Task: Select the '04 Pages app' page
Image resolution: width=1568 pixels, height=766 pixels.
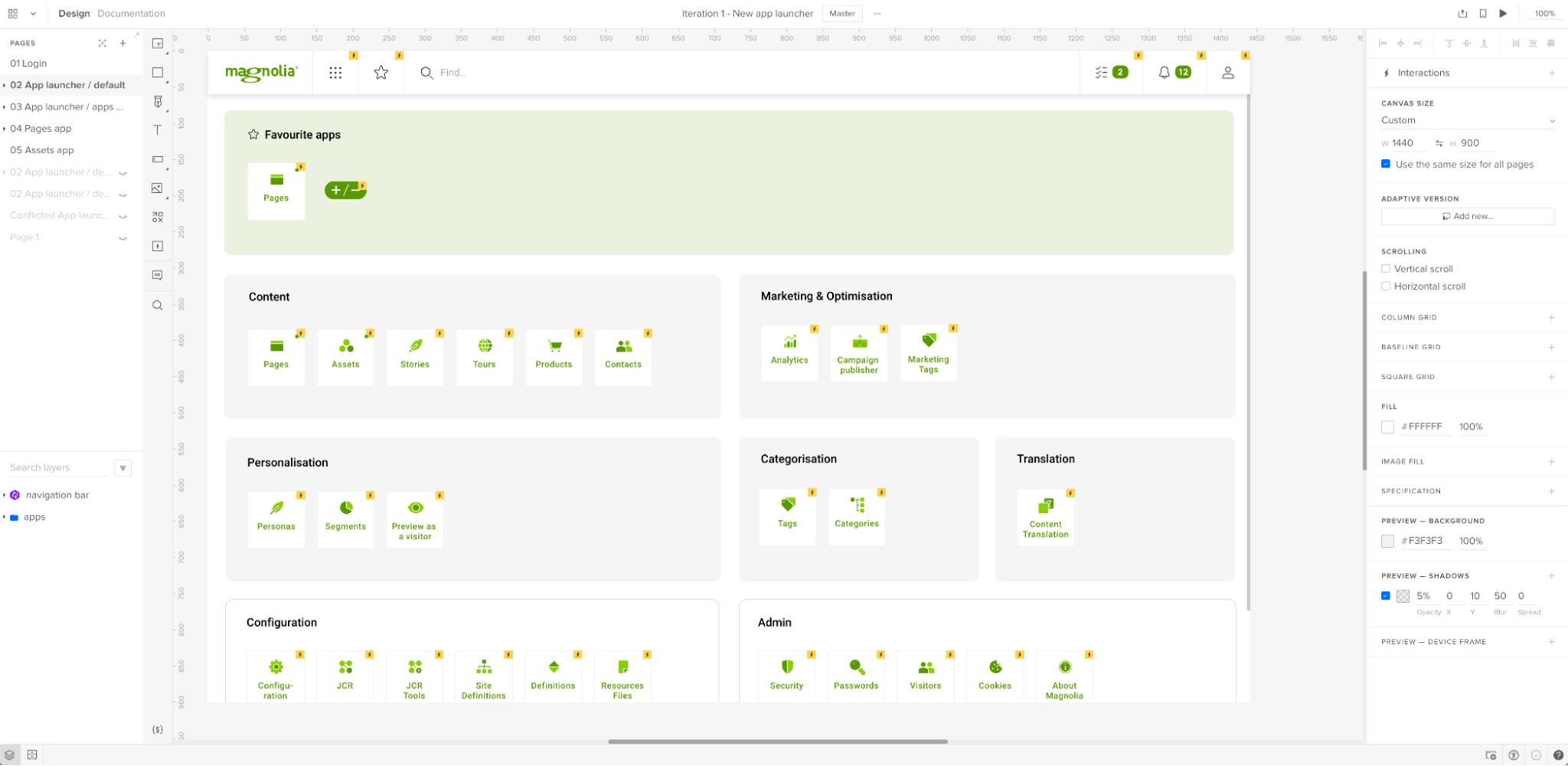Action: pos(41,128)
